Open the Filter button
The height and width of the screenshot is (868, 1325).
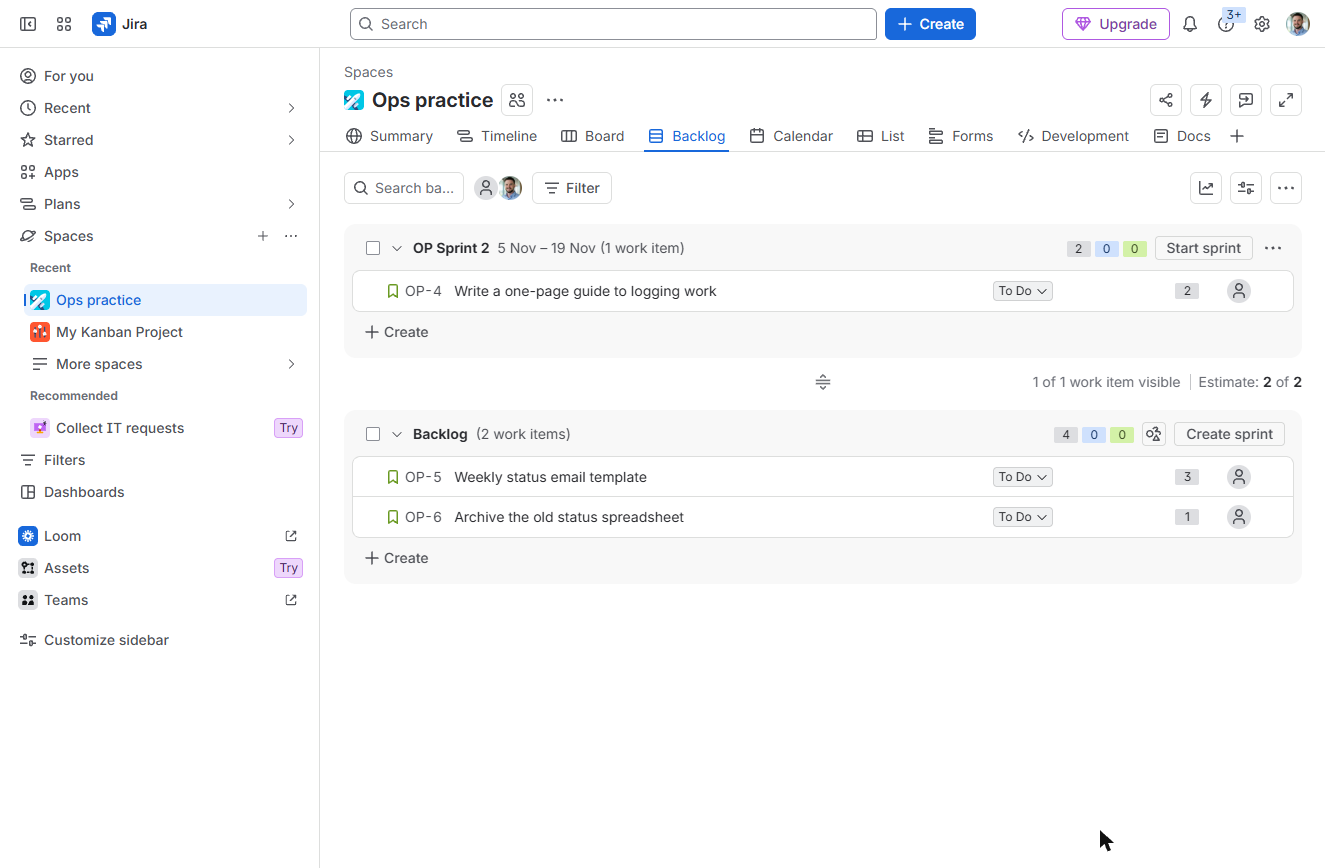click(x=572, y=188)
